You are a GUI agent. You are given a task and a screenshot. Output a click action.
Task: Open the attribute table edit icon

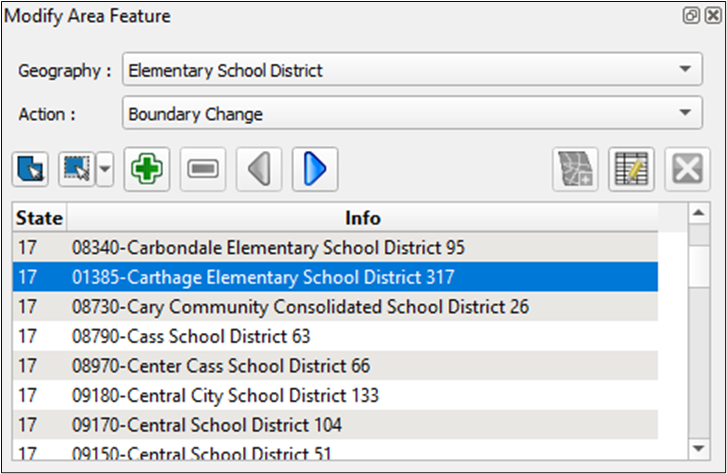(x=631, y=169)
